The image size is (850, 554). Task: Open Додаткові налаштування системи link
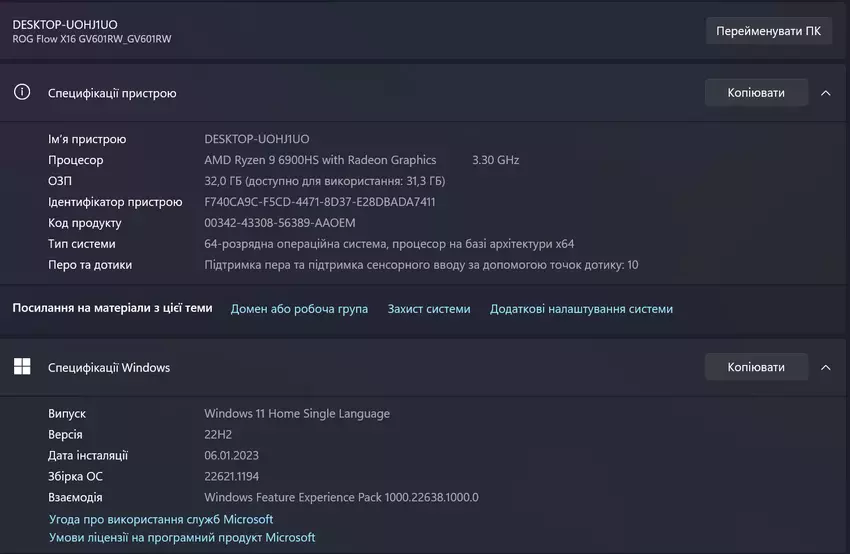tap(581, 309)
